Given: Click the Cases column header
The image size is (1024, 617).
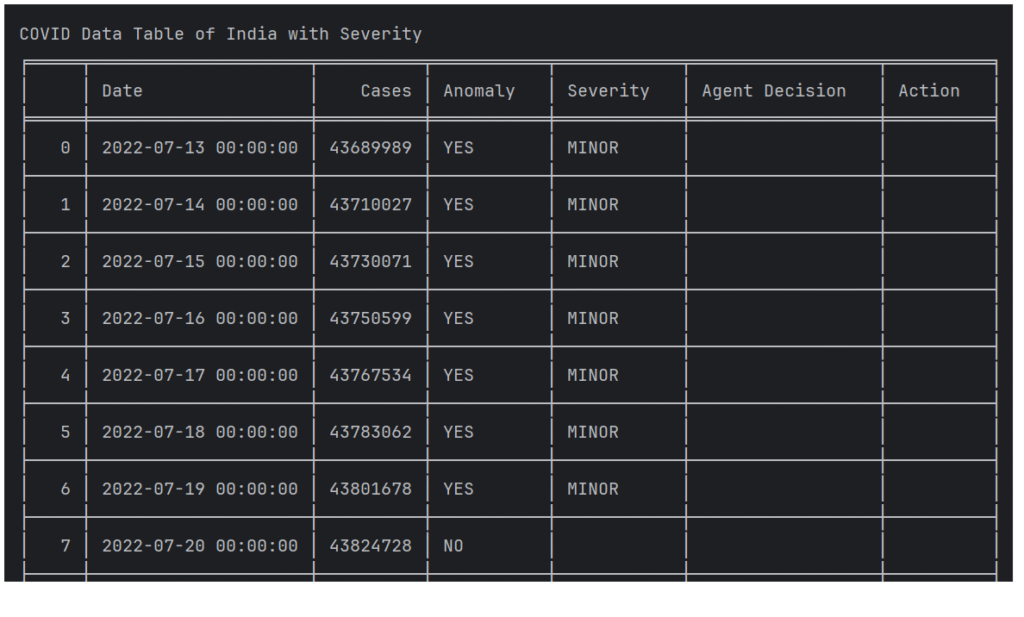Looking at the screenshot, I should pyautogui.click(x=386, y=91).
